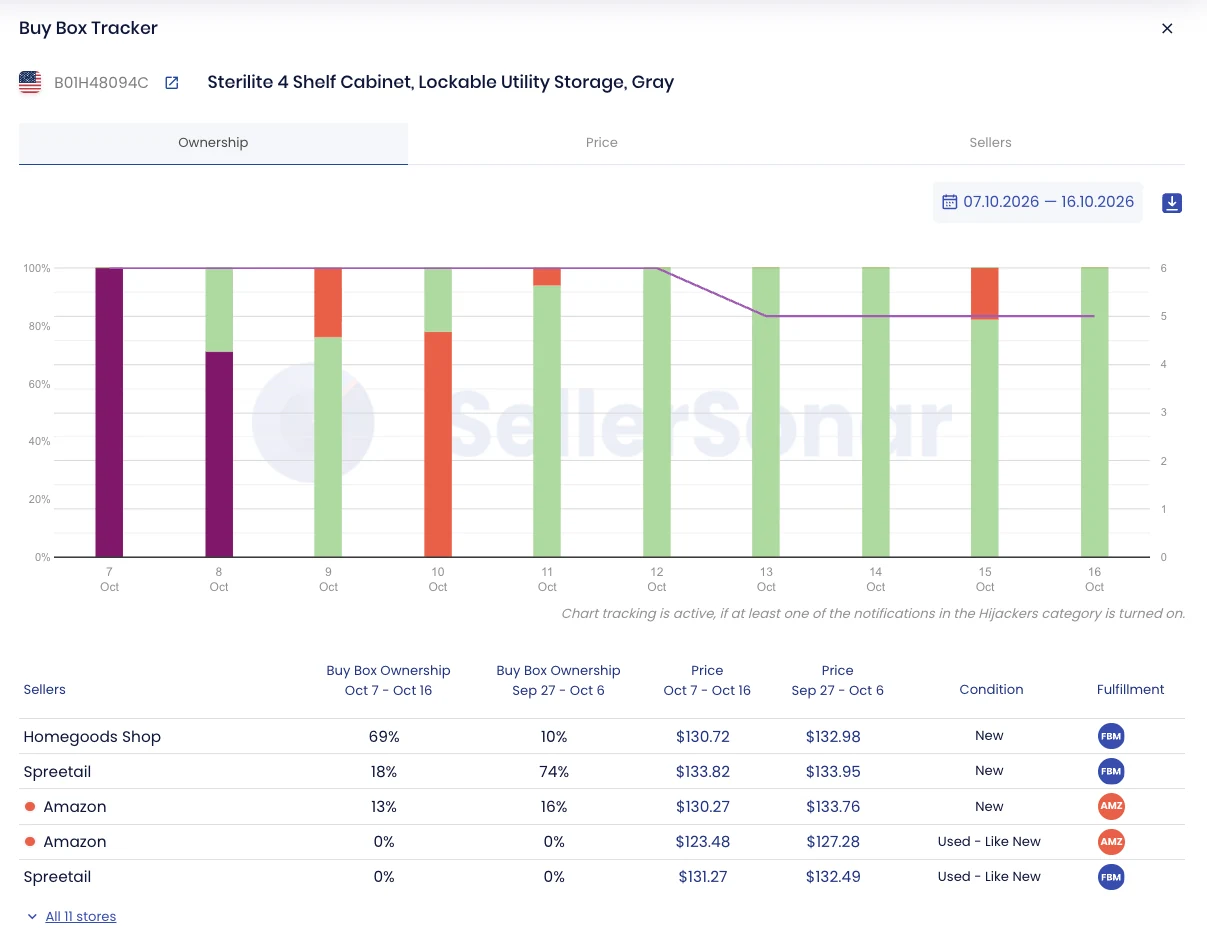This screenshot has width=1207, height=935.
Task: Click the ASIN text B01H48094C
Action: pyautogui.click(x=101, y=83)
